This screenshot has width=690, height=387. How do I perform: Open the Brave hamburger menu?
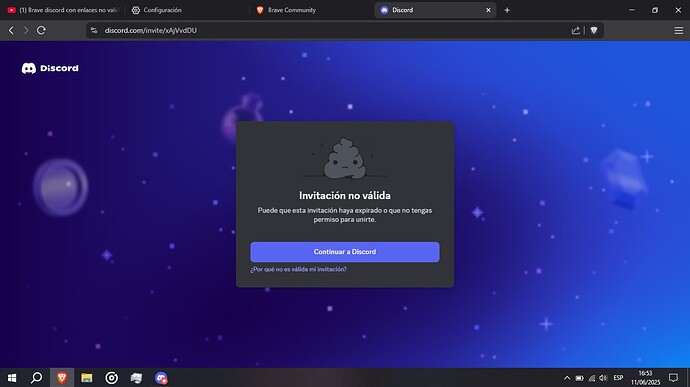679,30
